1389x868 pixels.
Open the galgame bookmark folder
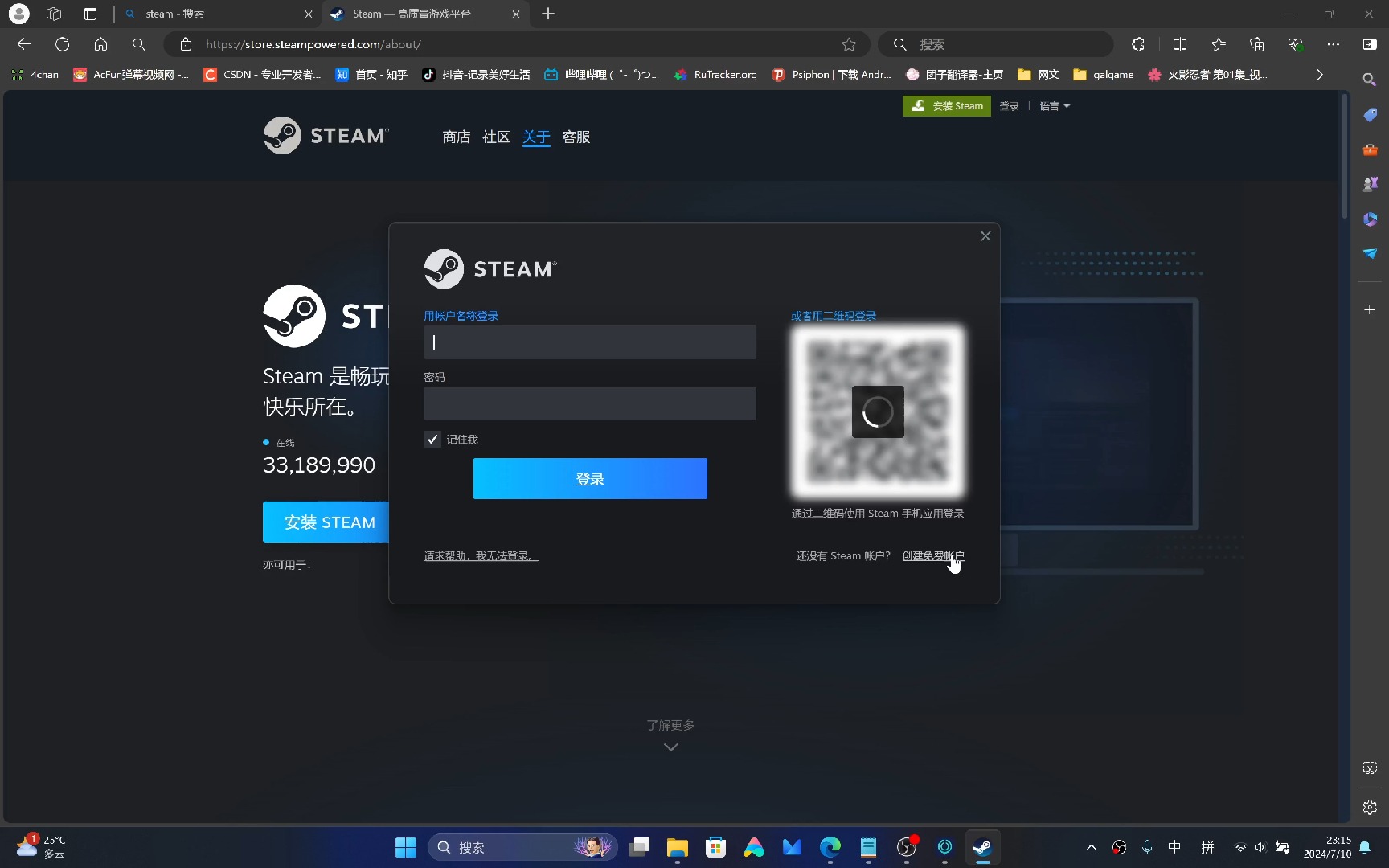(x=1104, y=75)
